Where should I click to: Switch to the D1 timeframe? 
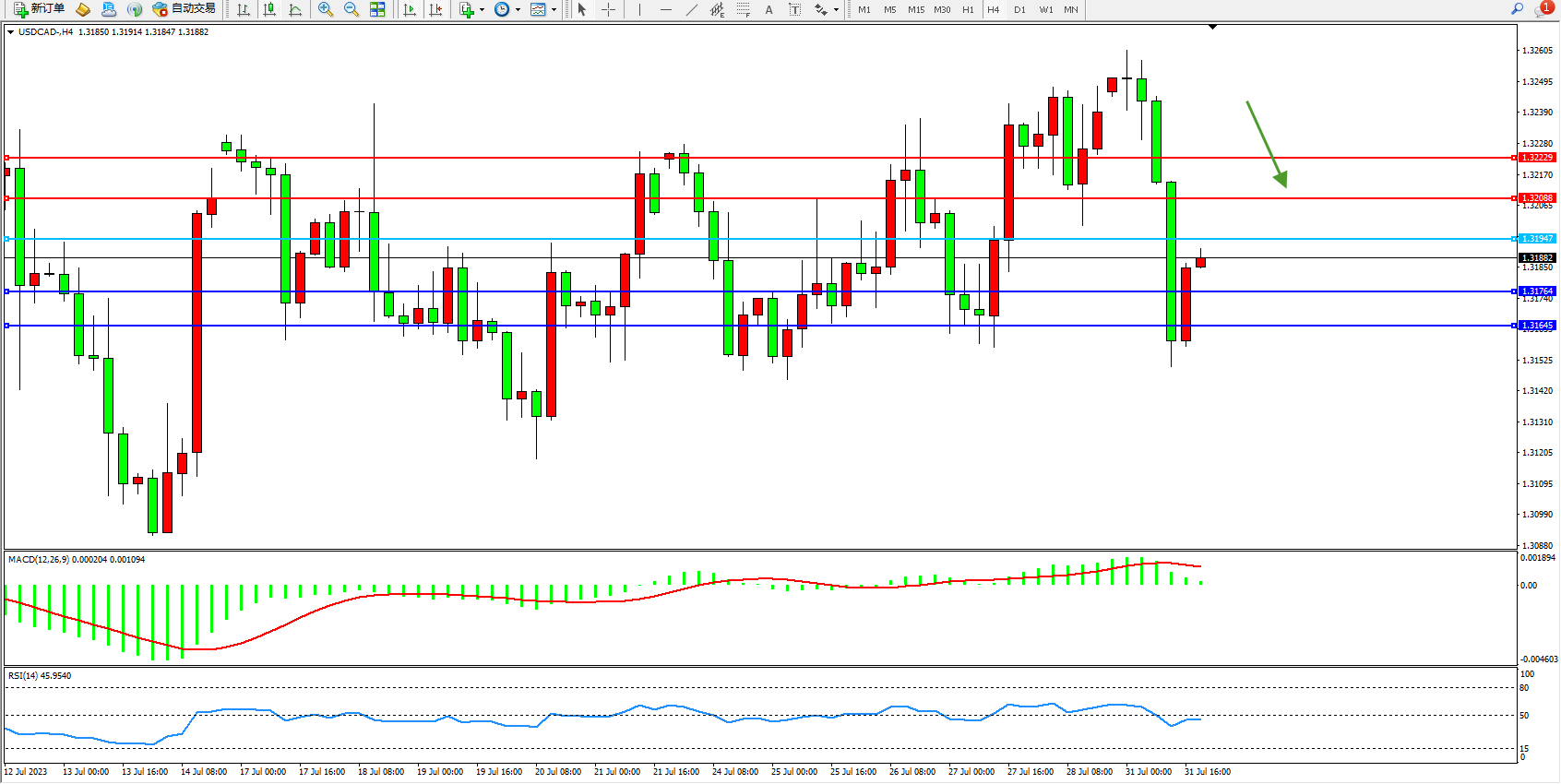tap(1019, 9)
